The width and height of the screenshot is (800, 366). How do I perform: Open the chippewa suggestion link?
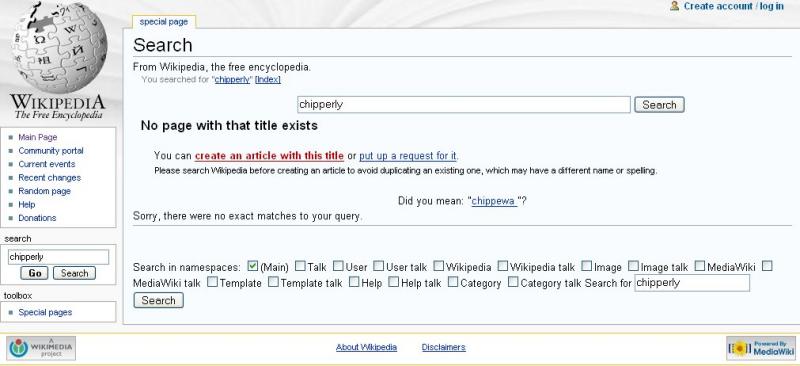point(494,201)
